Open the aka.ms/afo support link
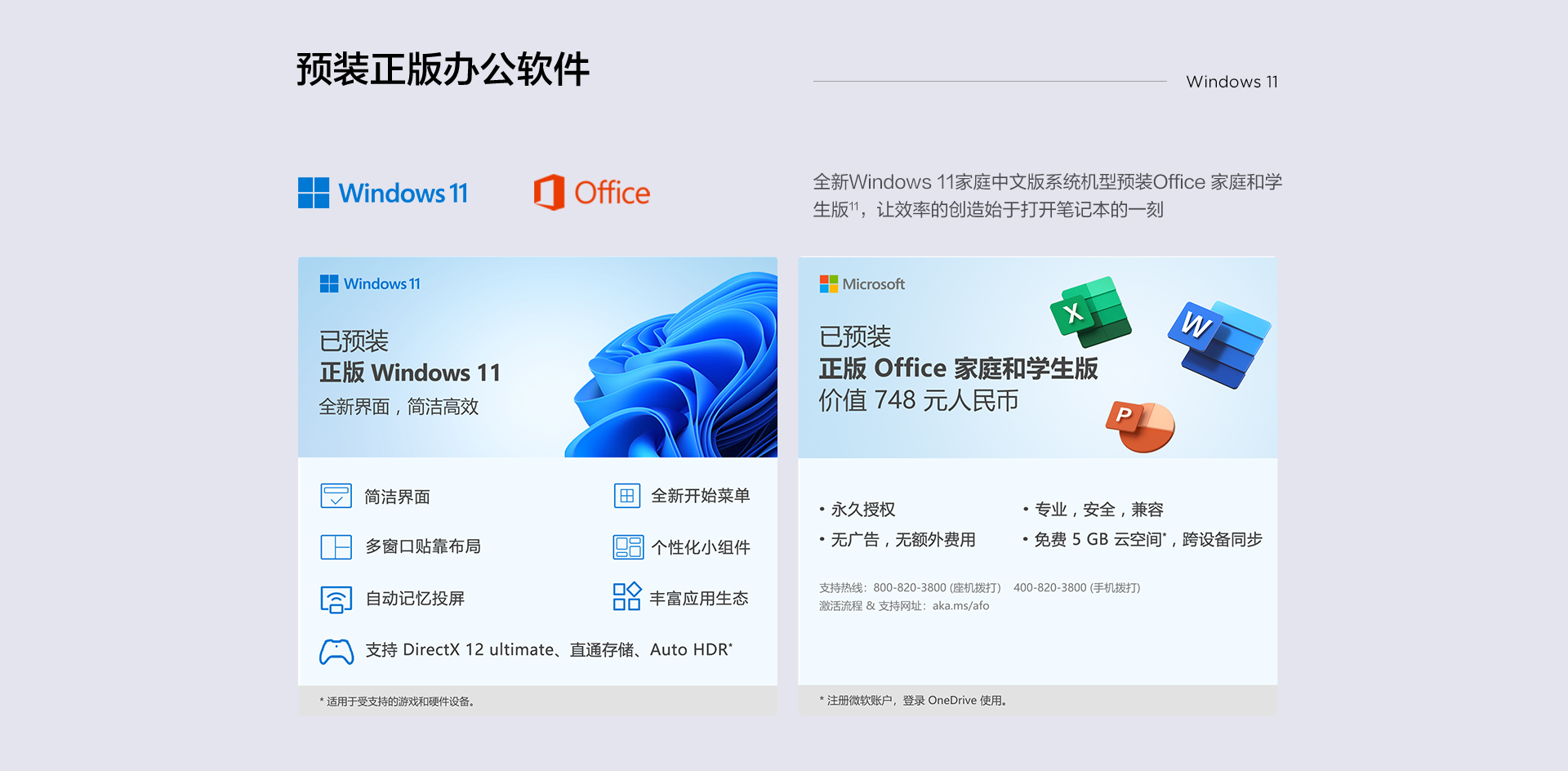This screenshot has width=1568, height=771. tap(960, 606)
